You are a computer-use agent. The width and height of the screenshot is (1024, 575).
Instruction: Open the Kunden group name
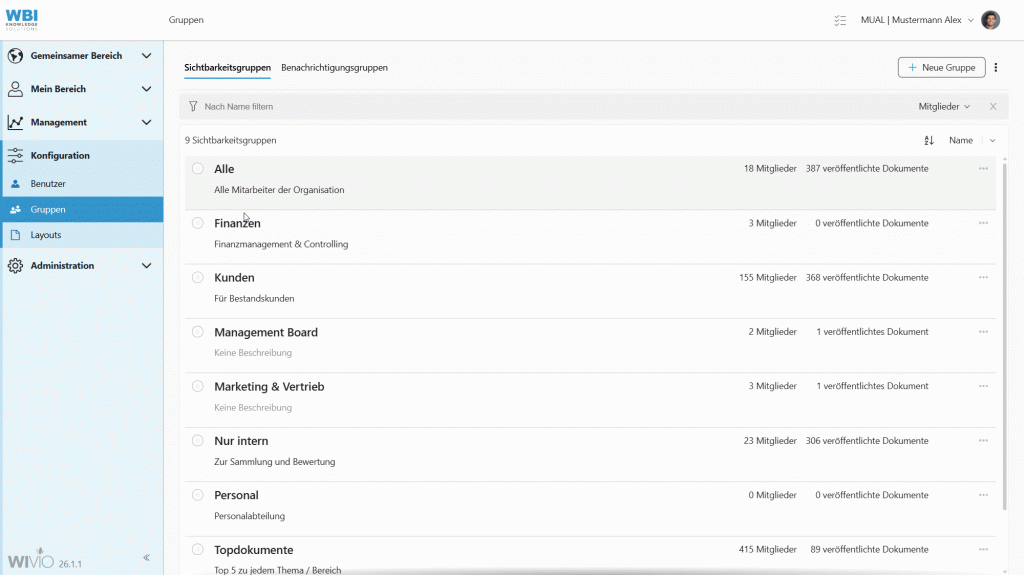tap(234, 278)
